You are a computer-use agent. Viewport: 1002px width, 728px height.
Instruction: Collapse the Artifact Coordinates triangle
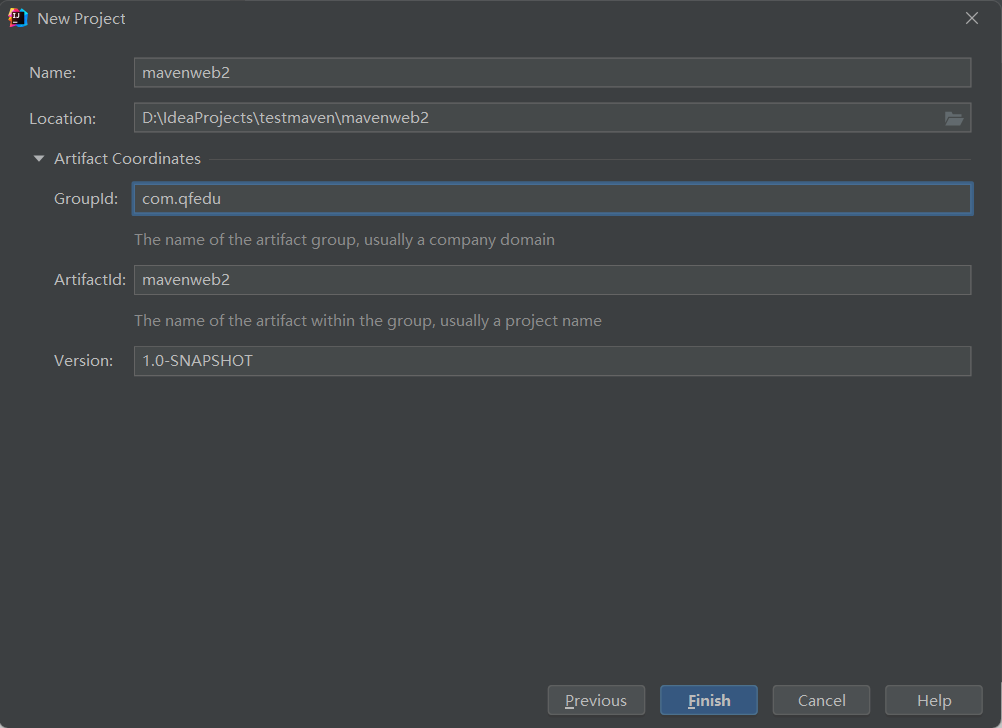tap(39, 159)
